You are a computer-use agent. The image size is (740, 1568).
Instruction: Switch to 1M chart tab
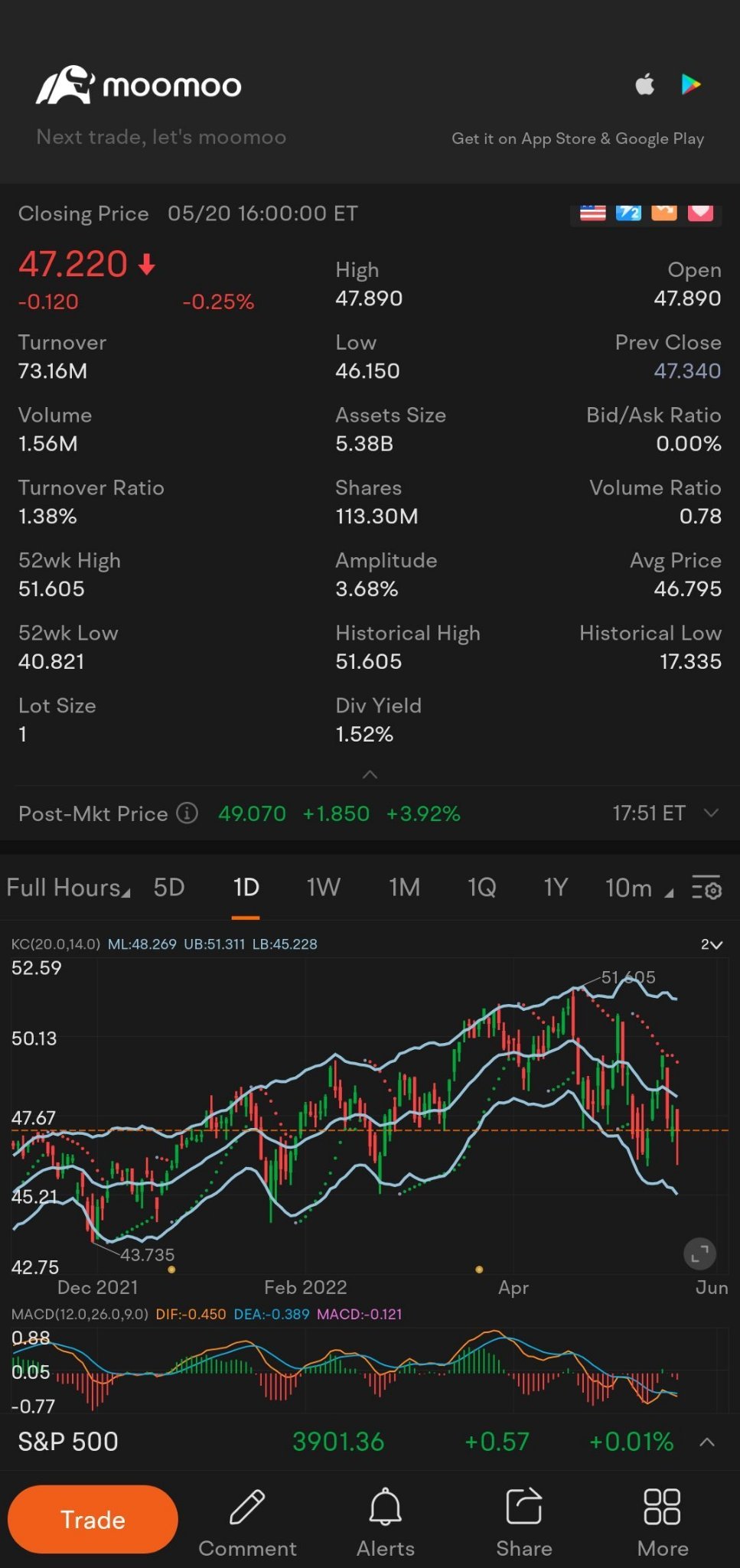click(x=404, y=888)
